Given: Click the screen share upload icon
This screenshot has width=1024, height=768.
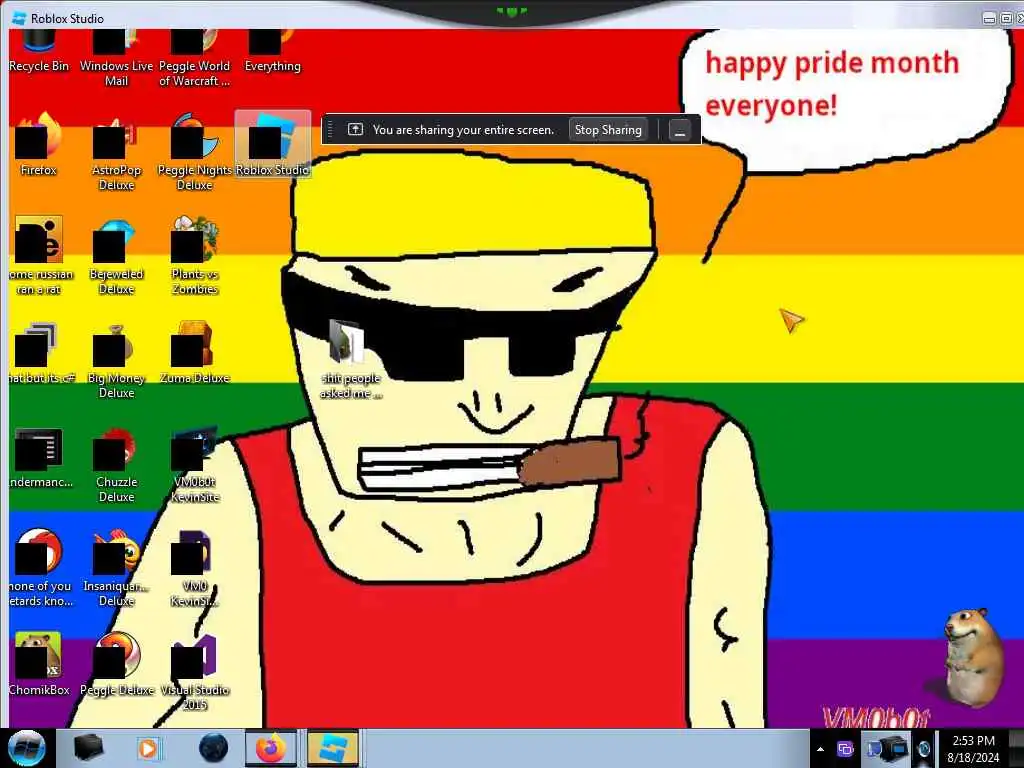Looking at the screenshot, I should [355, 129].
